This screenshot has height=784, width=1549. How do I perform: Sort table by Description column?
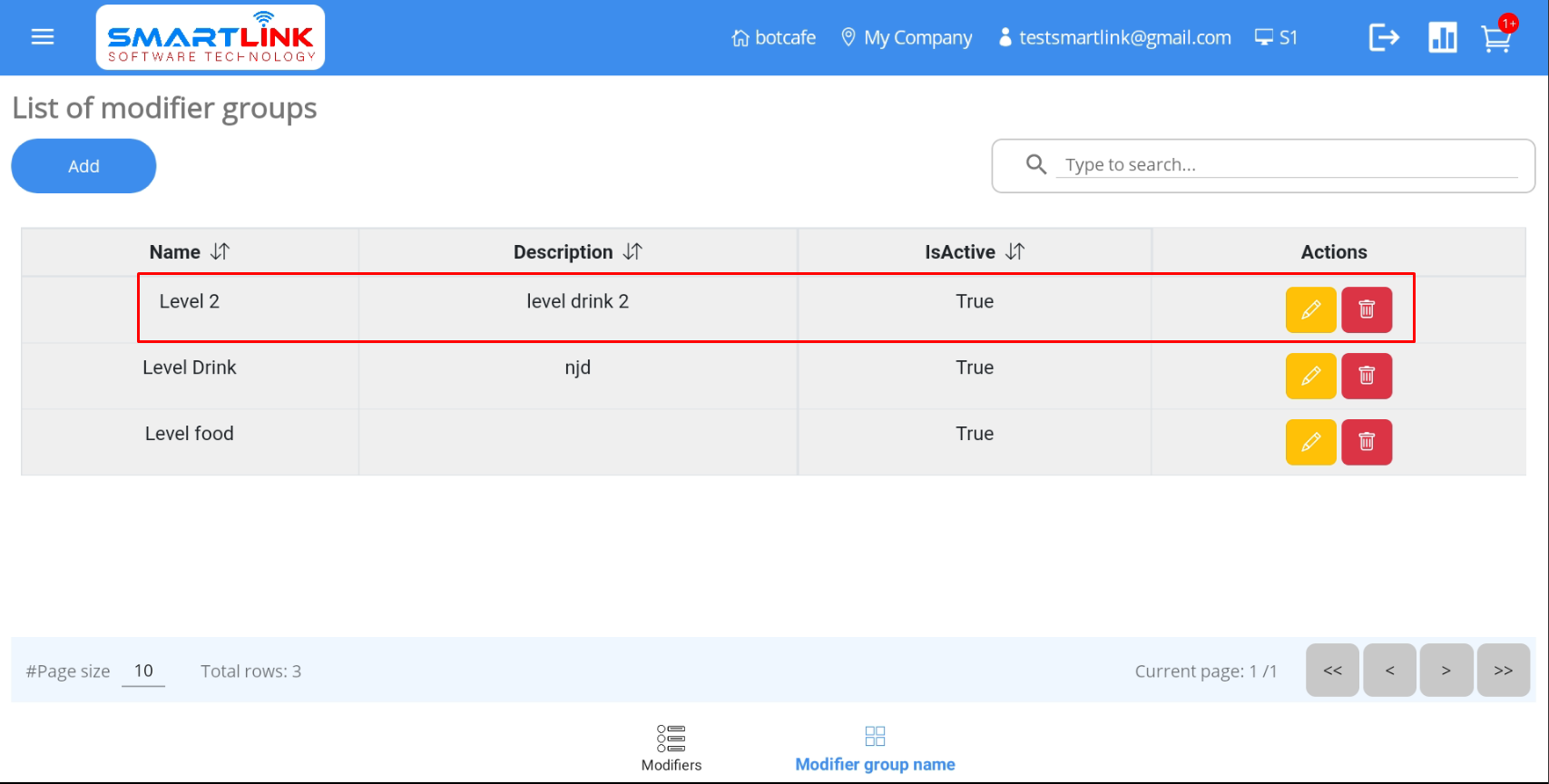tap(632, 252)
